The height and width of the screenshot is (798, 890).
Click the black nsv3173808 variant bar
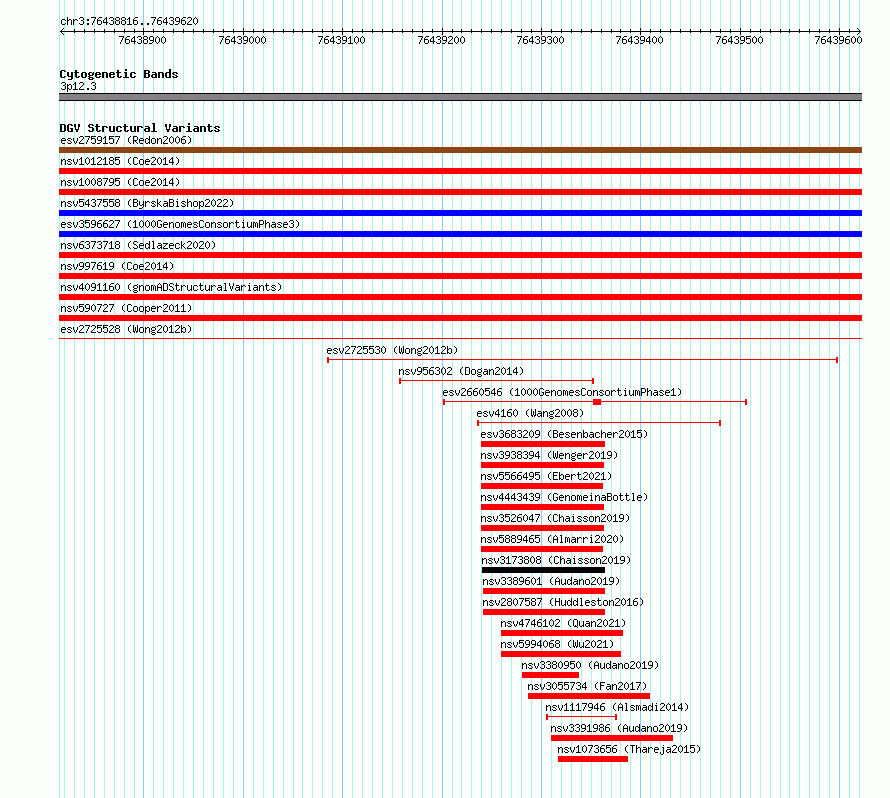tap(543, 570)
